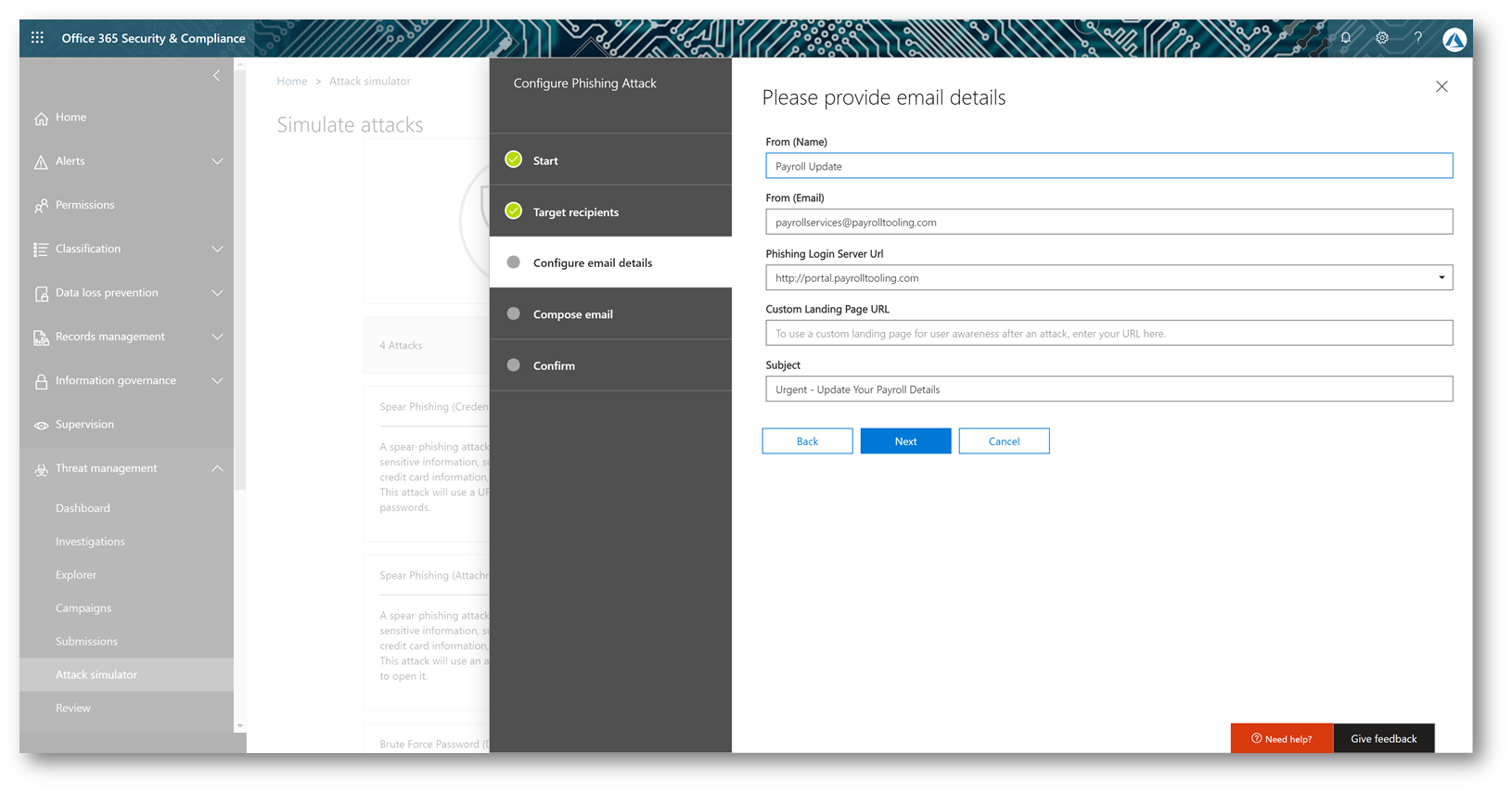Viewport: 1512px width, 792px height.
Task: Open Dashboard under Threat management
Action: [83, 508]
